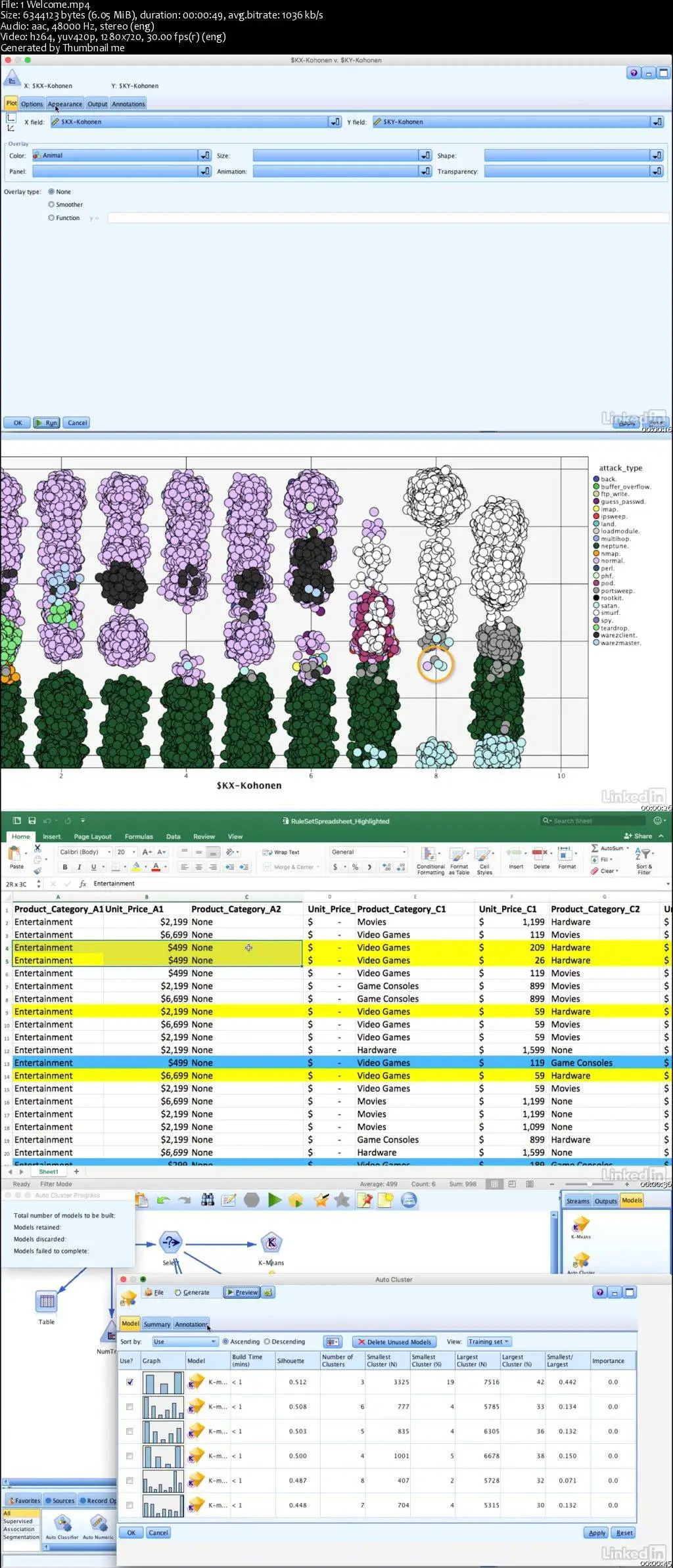Click the function y= input field

point(388,217)
